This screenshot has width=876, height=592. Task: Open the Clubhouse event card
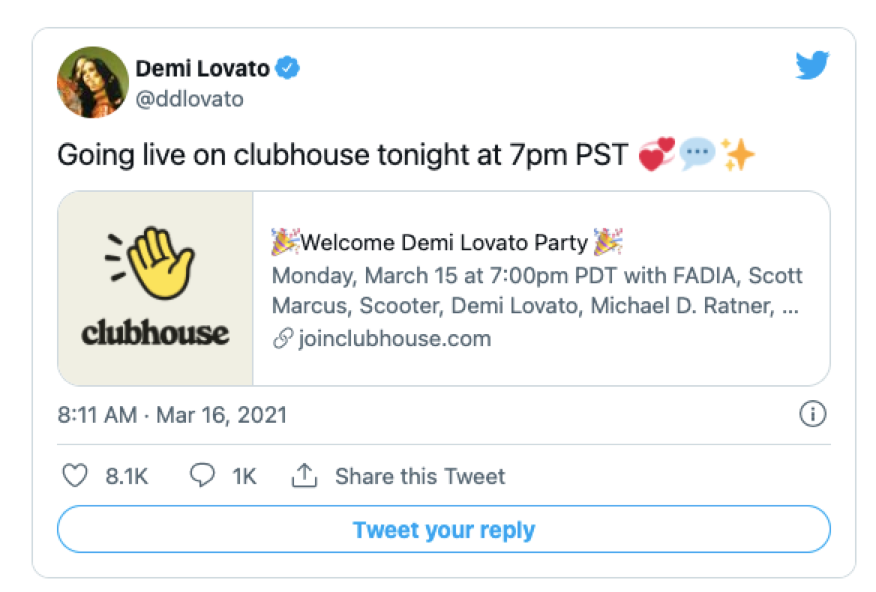[x=445, y=289]
